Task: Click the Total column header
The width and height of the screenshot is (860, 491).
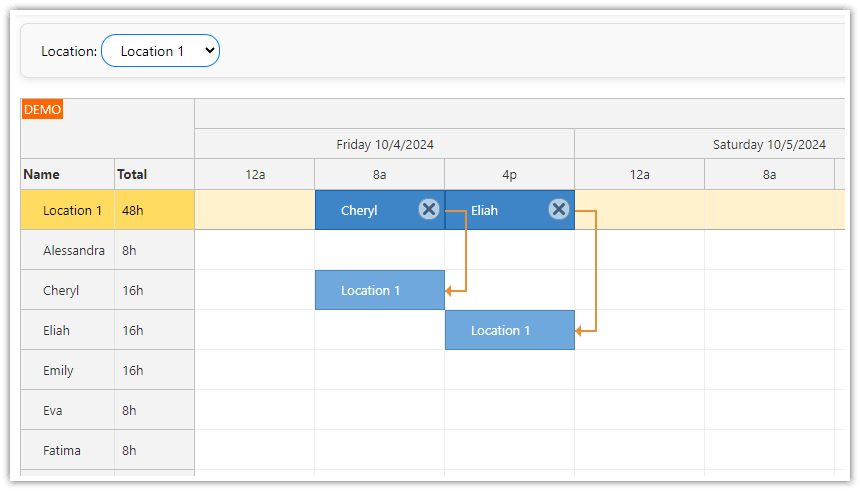Action: (132, 174)
